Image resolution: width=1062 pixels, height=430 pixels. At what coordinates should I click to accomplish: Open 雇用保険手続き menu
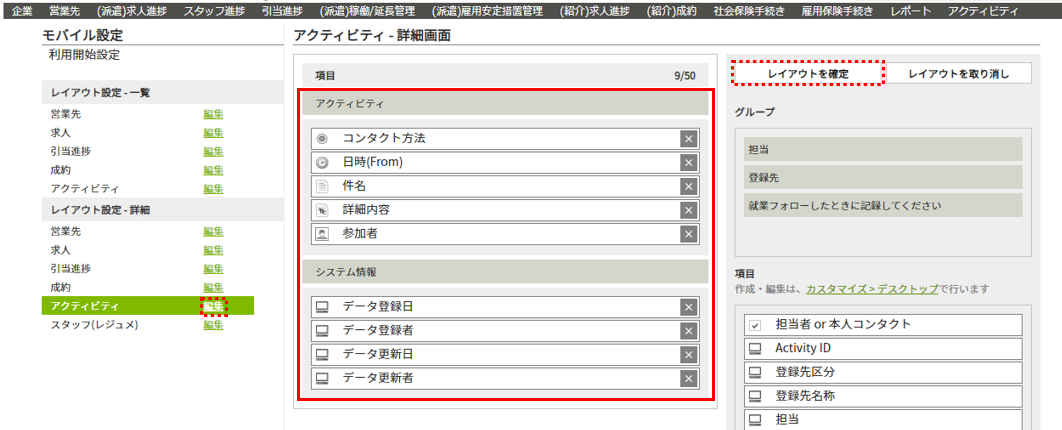[x=836, y=11]
